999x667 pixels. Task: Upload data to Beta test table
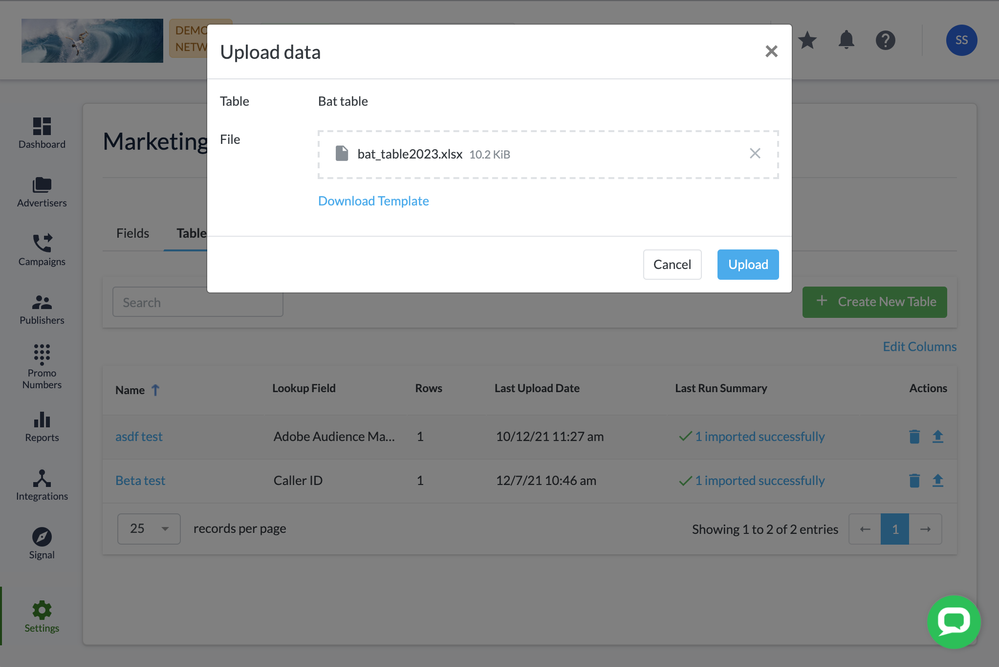click(x=938, y=481)
